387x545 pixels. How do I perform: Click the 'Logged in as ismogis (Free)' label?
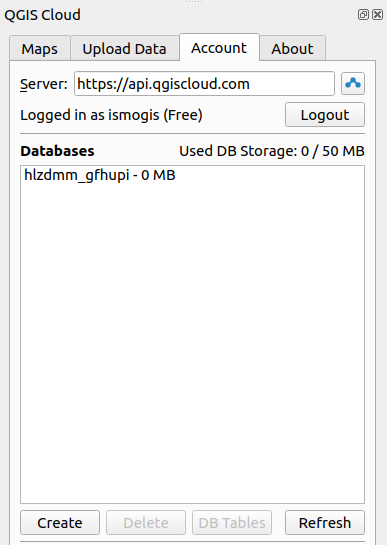111,115
